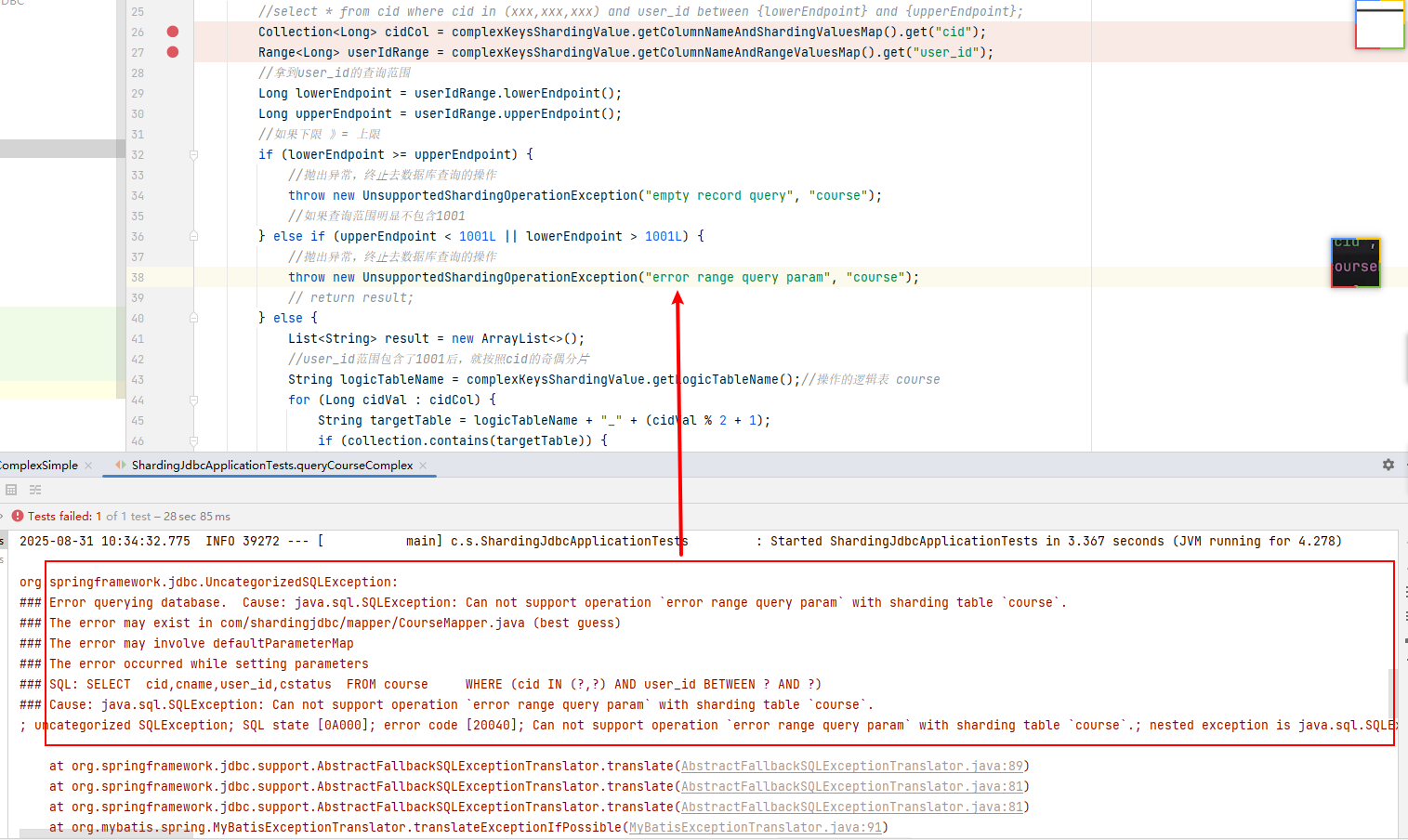The height and width of the screenshot is (840, 1408).
Task: Close the ComplexSimple tab
Action: coord(88,466)
